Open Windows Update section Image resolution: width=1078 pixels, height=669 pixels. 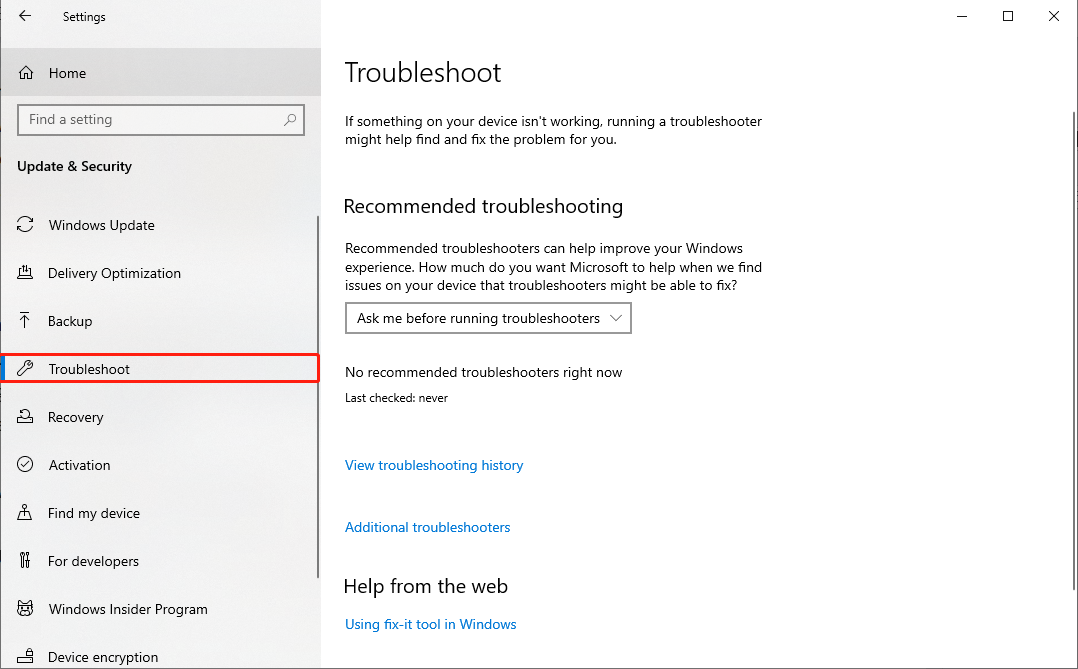click(x=160, y=225)
